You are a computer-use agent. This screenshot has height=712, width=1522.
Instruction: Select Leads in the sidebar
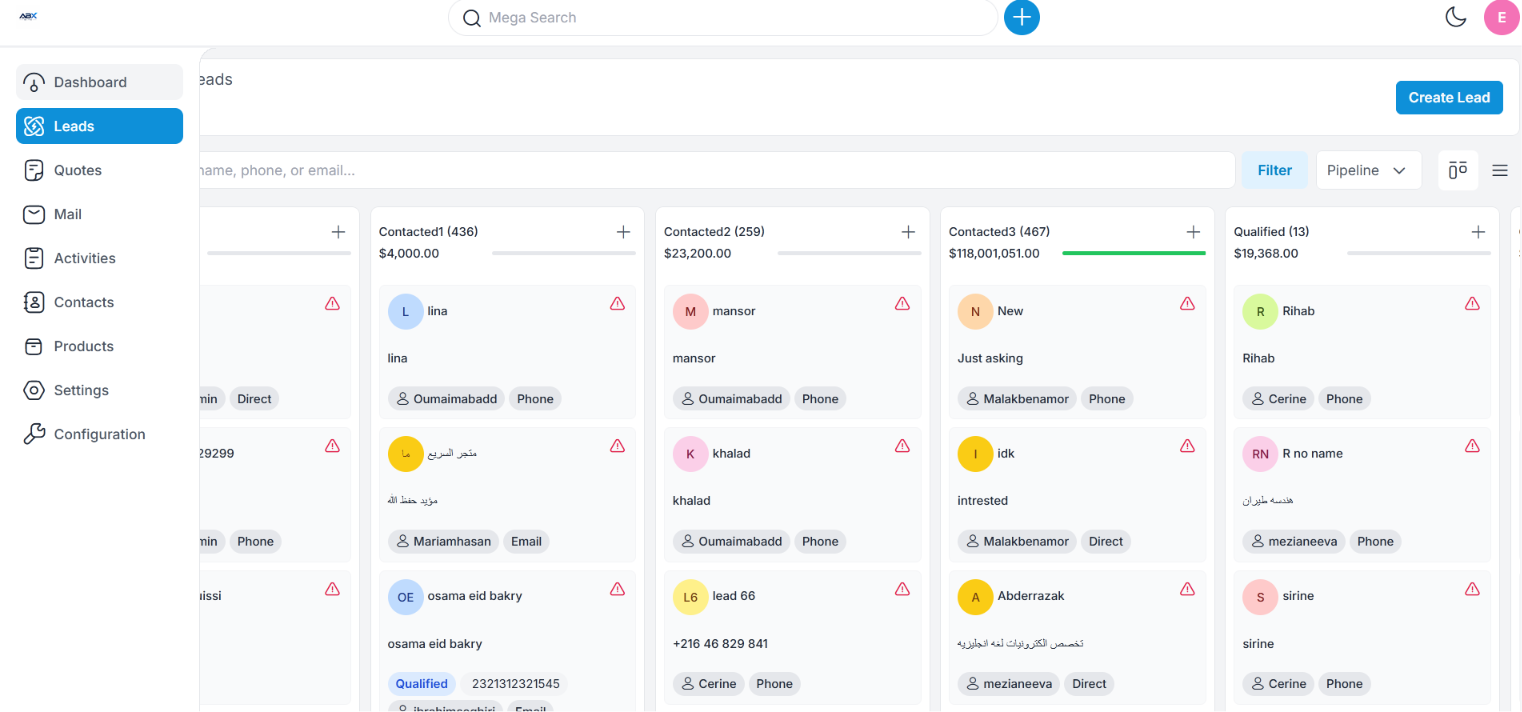click(x=99, y=126)
